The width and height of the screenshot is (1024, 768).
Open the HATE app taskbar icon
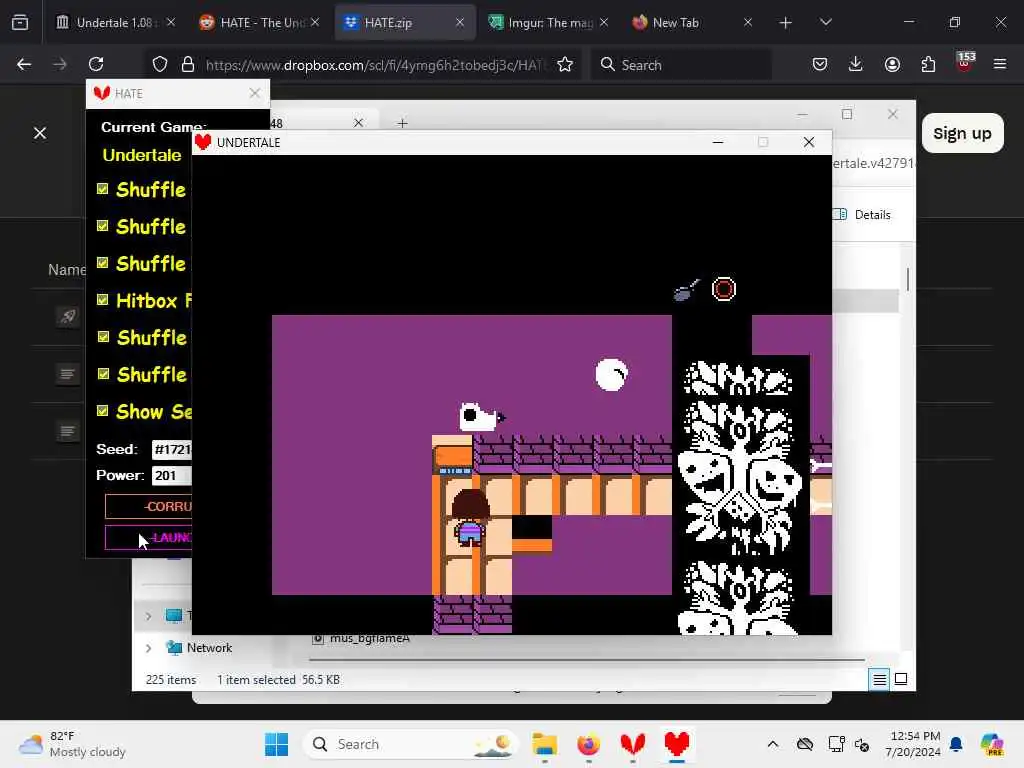tap(633, 744)
